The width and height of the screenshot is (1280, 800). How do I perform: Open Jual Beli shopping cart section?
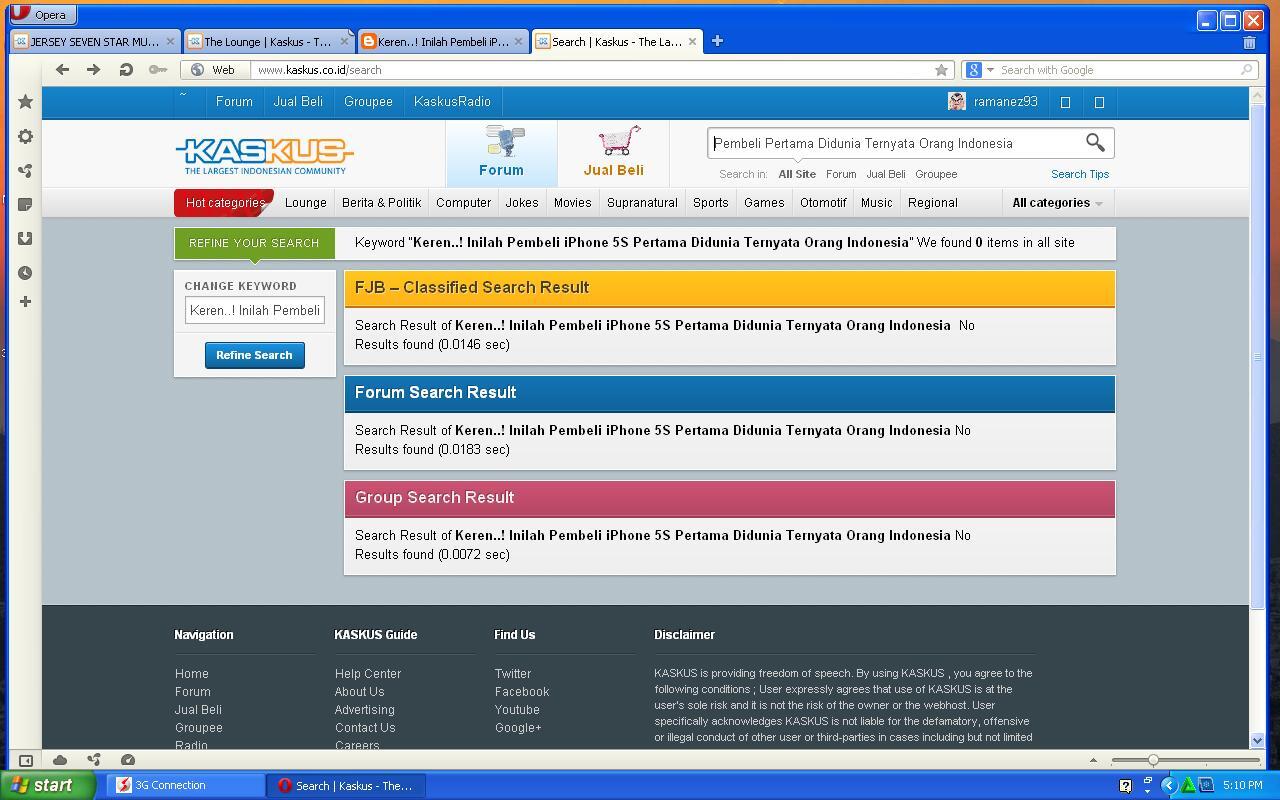click(x=614, y=152)
